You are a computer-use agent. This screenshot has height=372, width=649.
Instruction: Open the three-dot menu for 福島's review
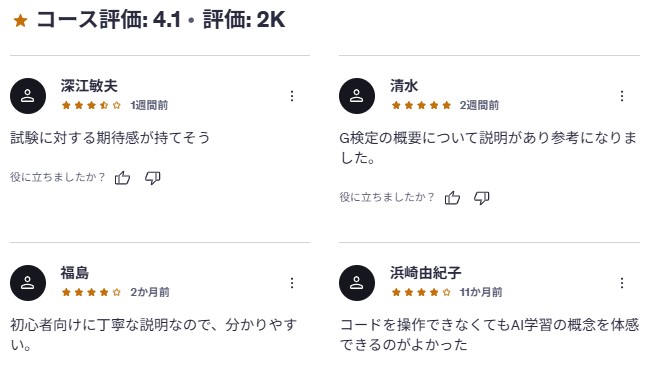coord(292,283)
